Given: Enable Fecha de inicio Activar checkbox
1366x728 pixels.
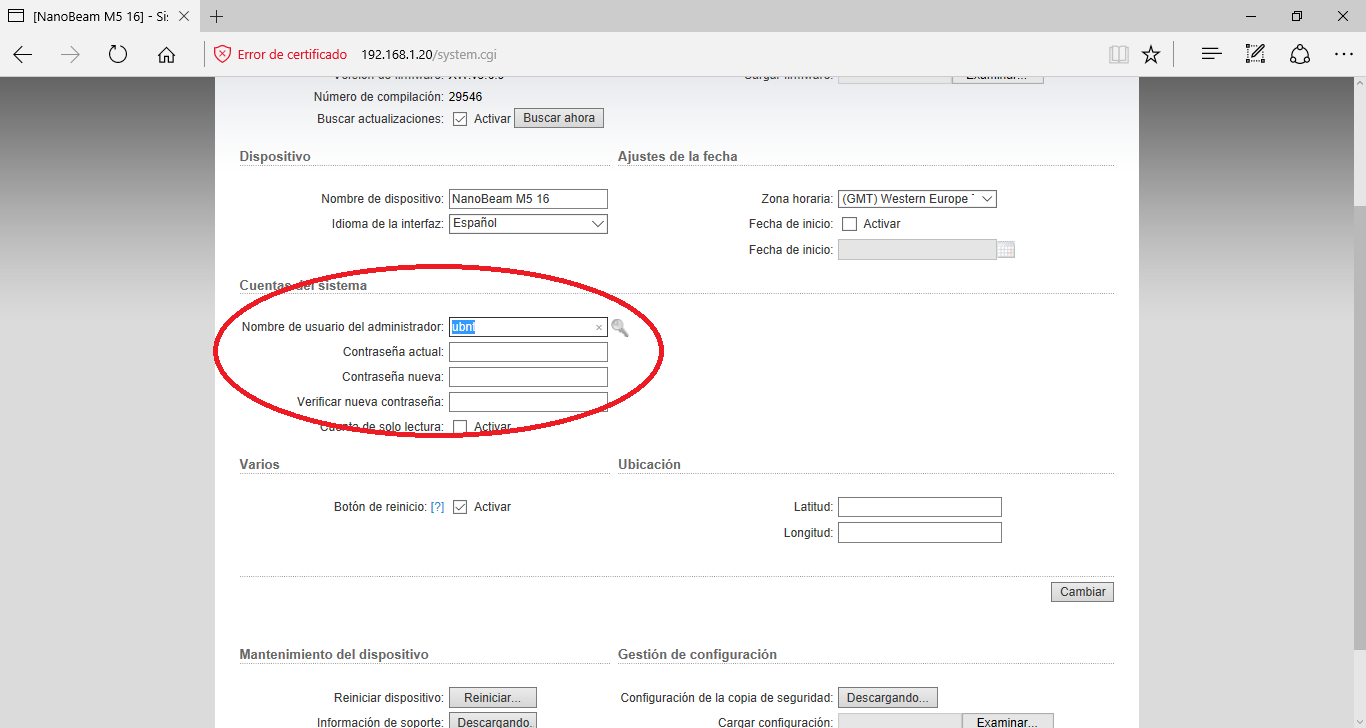Looking at the screenshot, I should click(849, 224).
